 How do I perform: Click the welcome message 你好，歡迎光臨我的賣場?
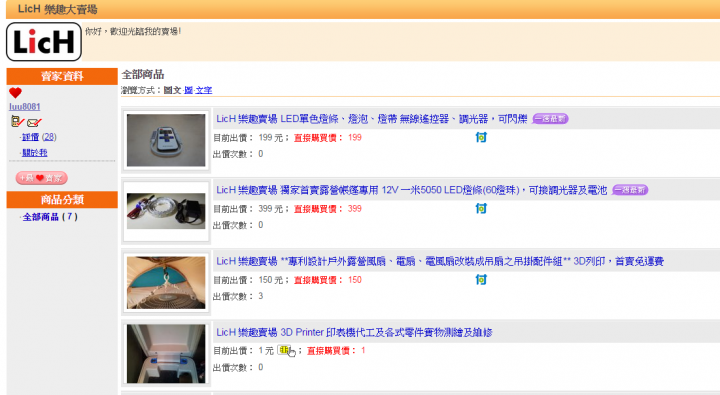133,31
